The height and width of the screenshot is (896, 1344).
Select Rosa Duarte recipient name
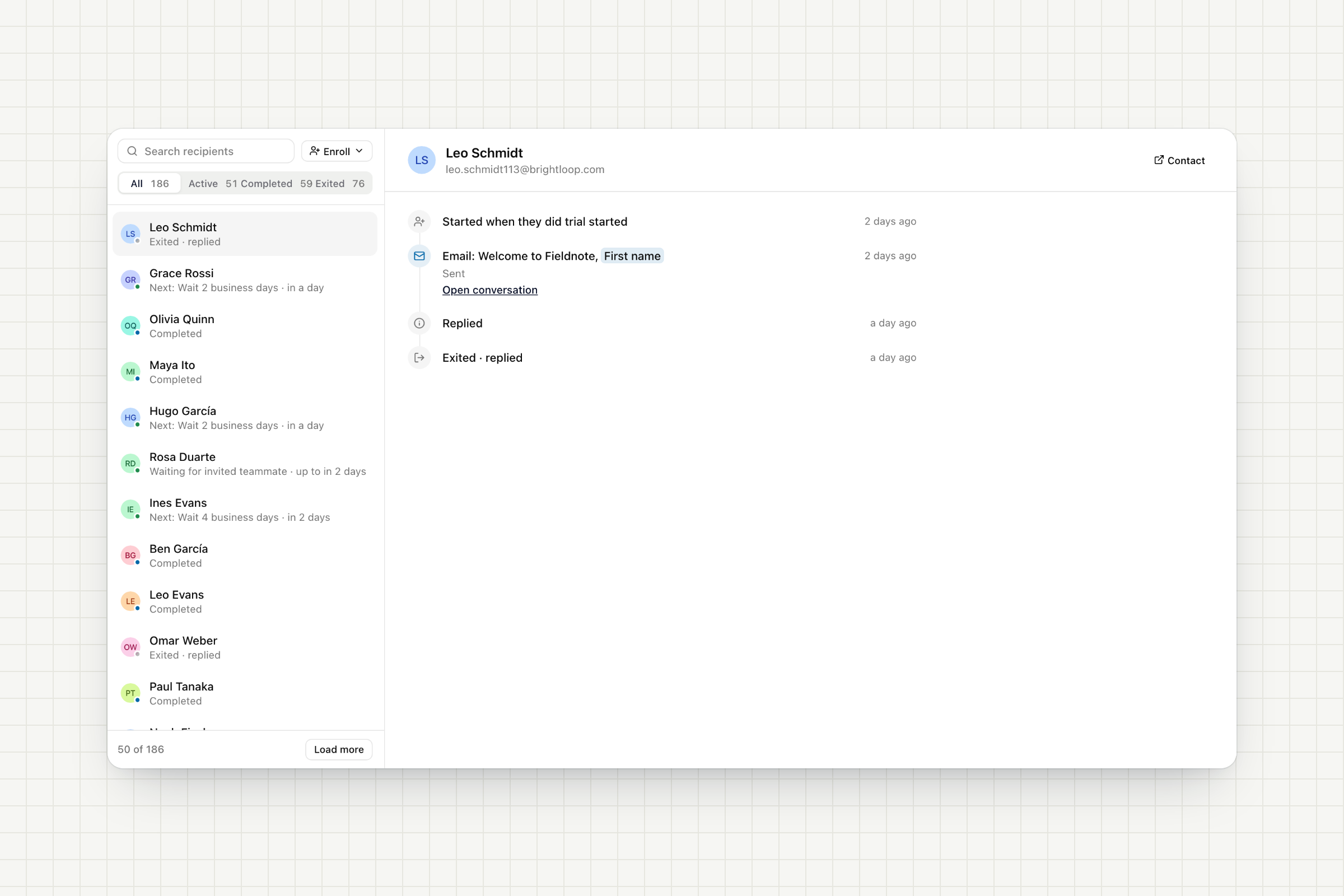(x=183, y=457)
